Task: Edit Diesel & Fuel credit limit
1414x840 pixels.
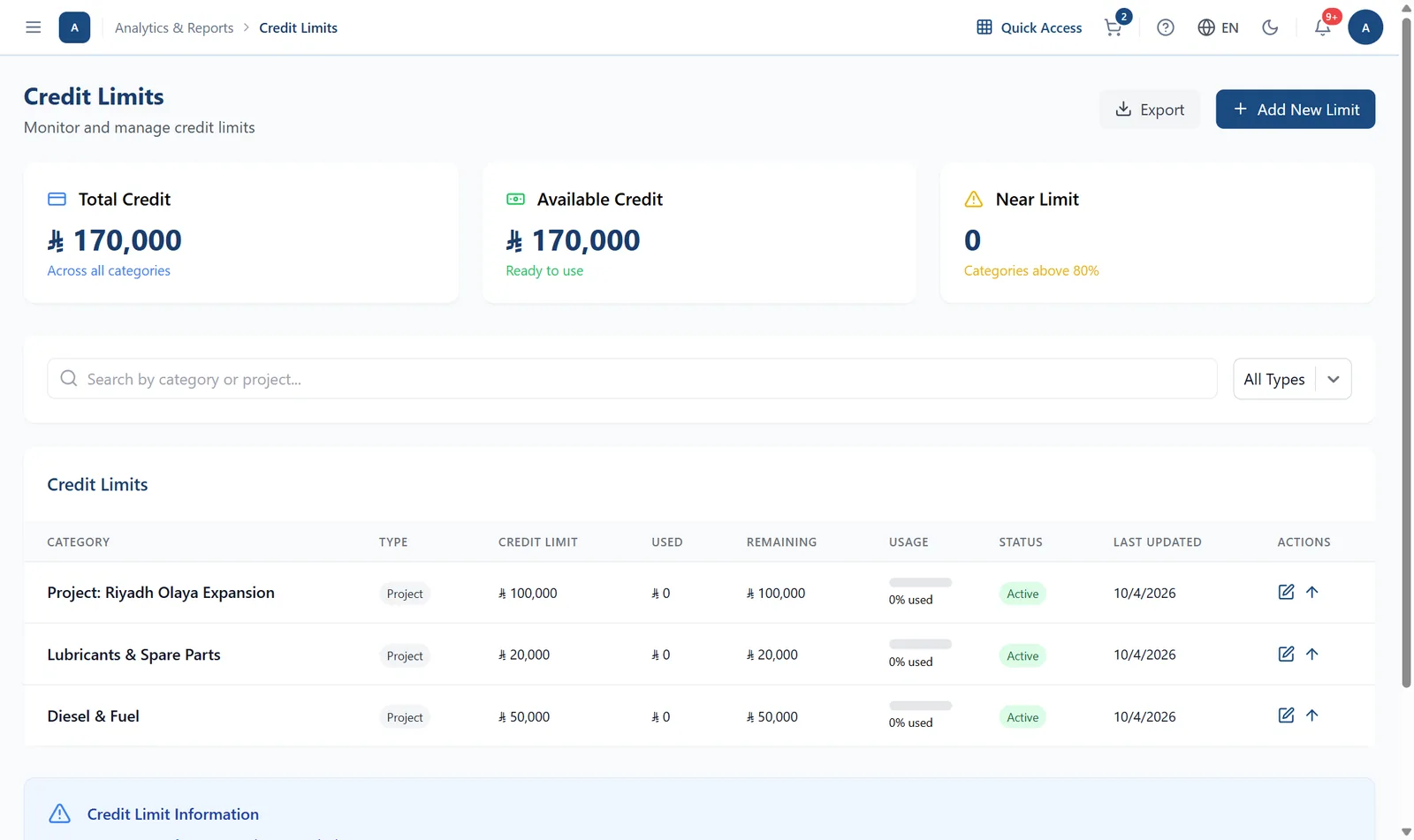Action: pos(1286,715)
